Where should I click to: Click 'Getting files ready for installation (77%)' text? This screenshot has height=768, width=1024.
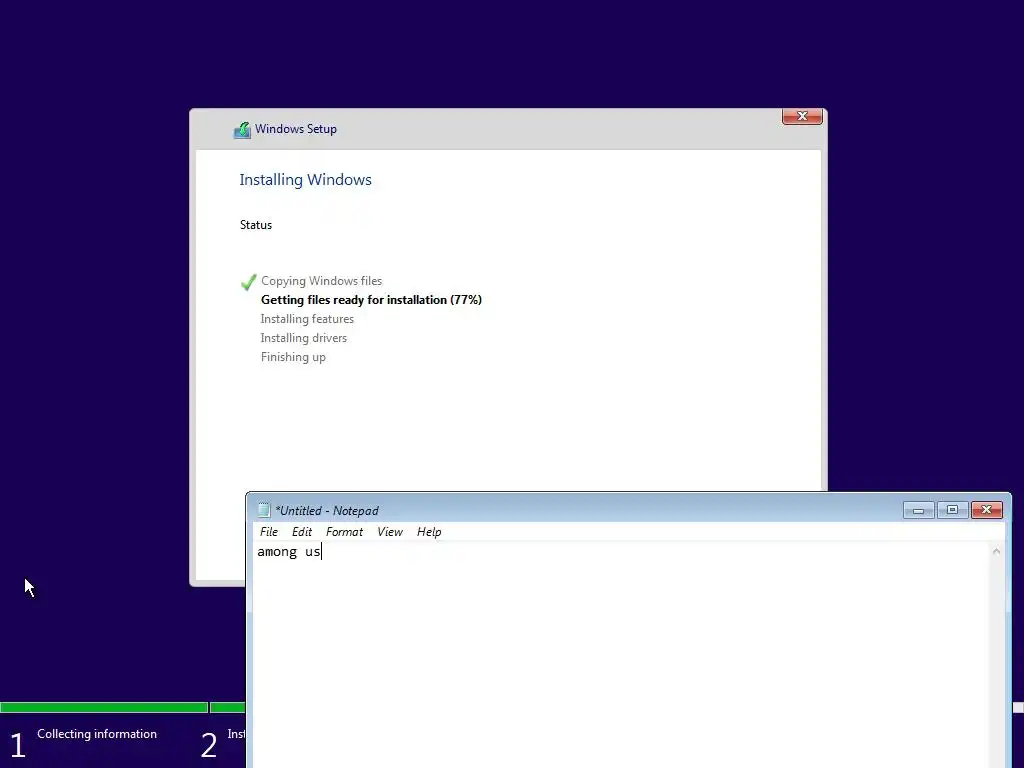(x=371, y=300)
